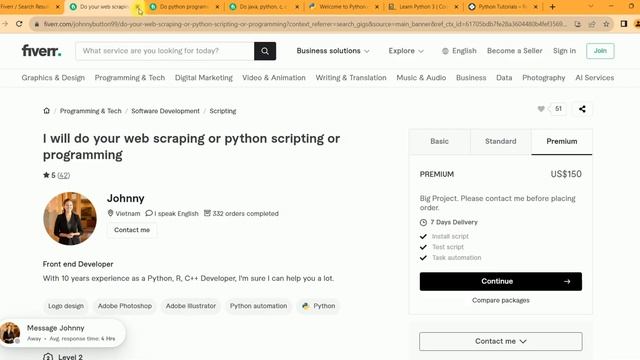This screenshot has height=360, width=640.
Task: Open the Music & Audio category
Action: click(421, 78)
